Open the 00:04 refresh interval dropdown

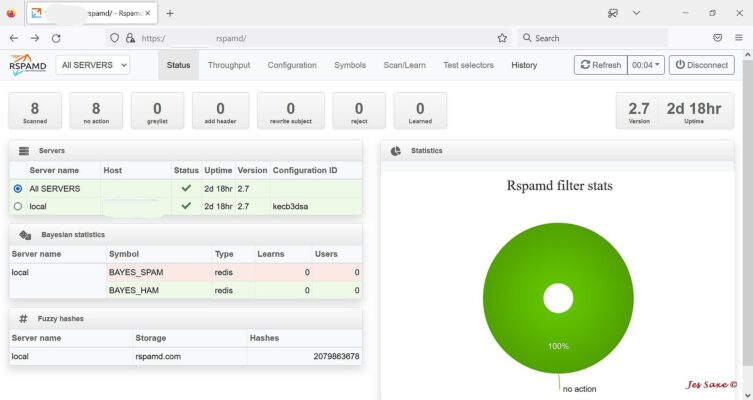(646, 65)
